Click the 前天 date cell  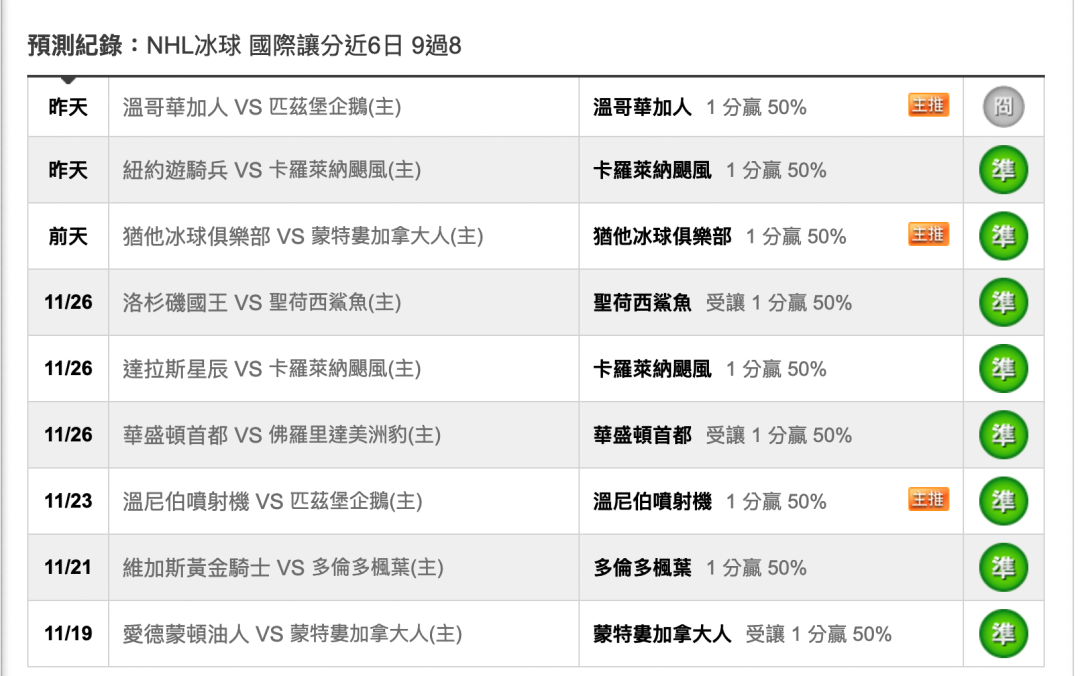(x=68, y=236)
